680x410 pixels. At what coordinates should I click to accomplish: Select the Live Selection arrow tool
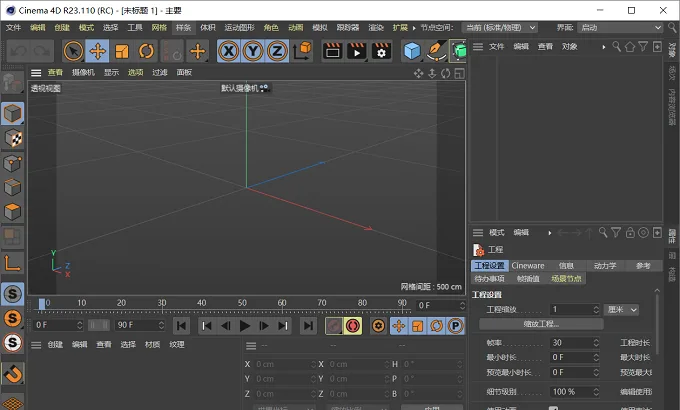click(x=73, y=51)
